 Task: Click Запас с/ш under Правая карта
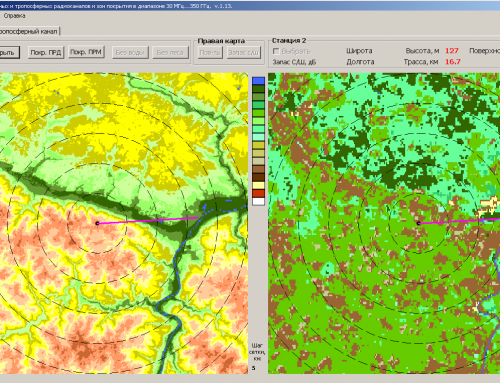tap(244, 52)
